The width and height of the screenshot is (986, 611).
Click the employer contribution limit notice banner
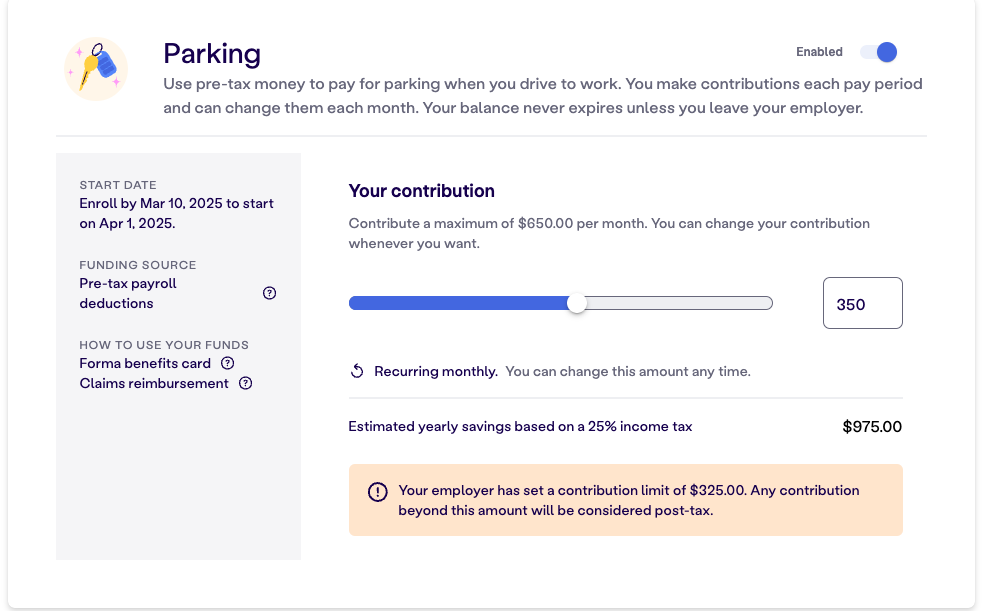pyautogui.click(x=626, y=500)
